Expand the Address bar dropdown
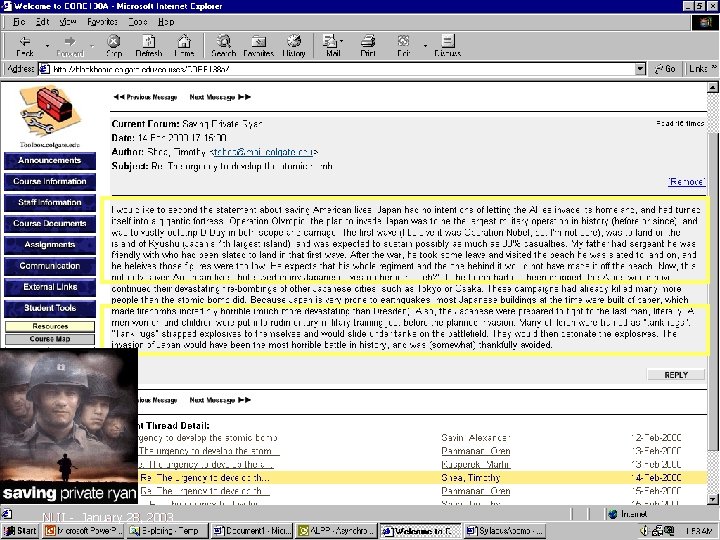 tap(641, 69)
